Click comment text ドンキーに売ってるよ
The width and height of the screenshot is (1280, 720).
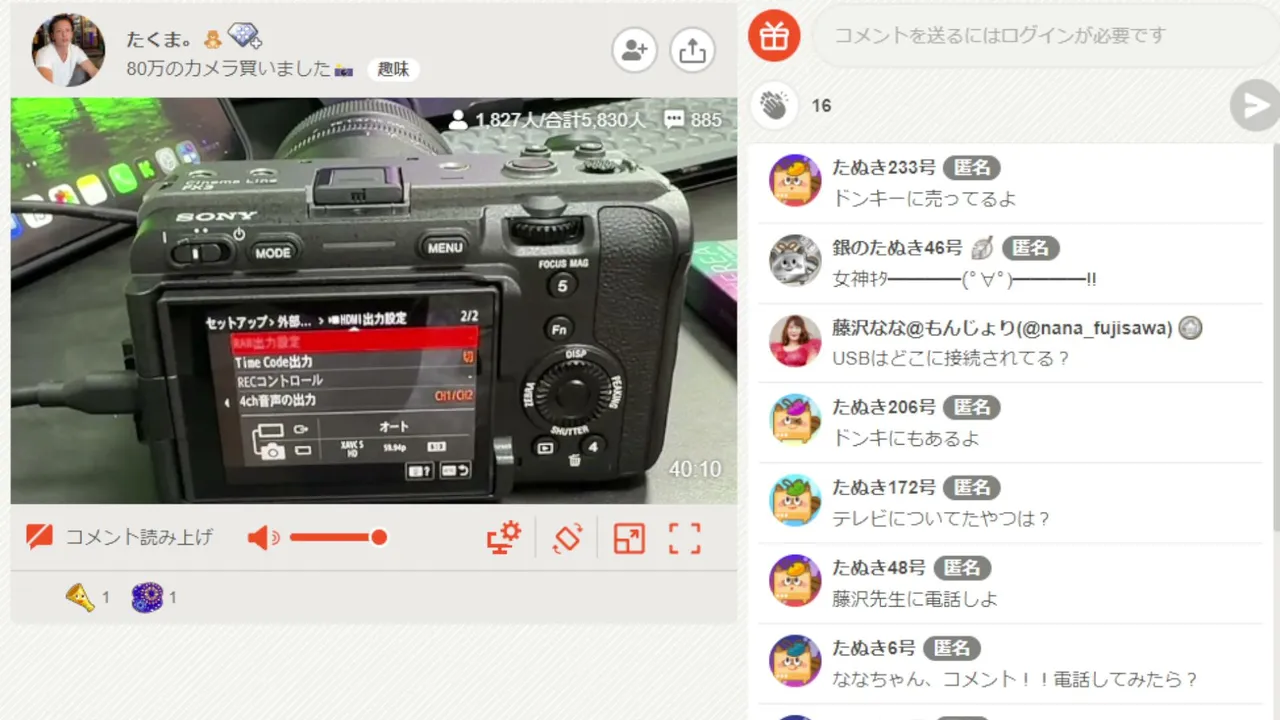coord(925,198)
